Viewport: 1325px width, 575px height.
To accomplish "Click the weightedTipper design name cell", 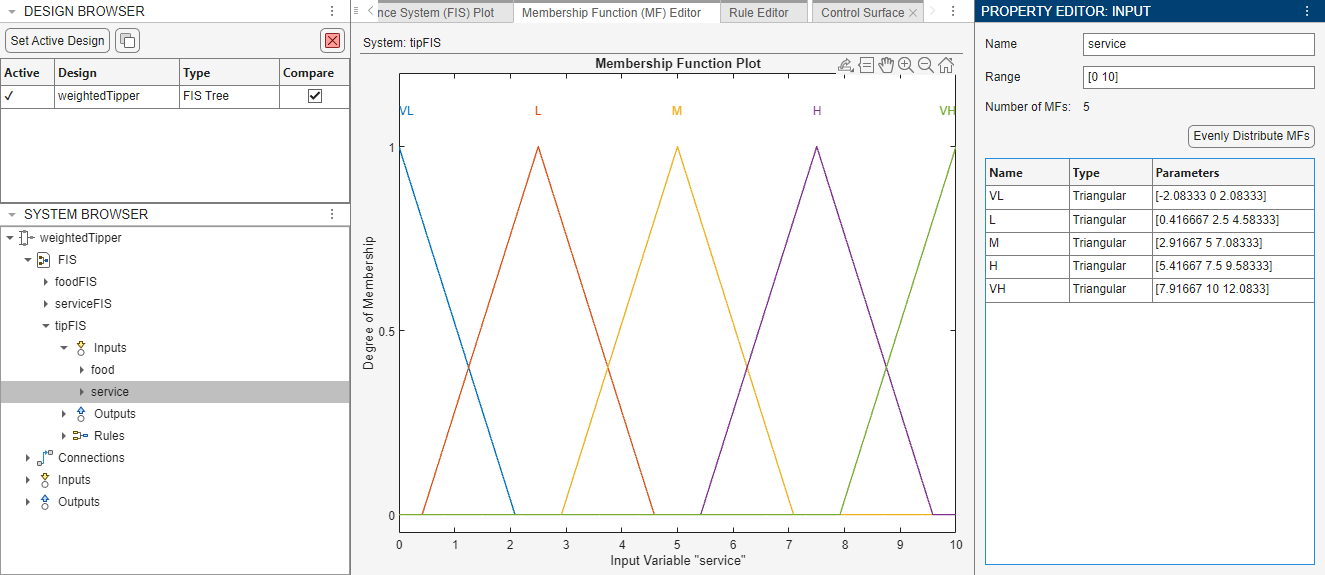I will (117, 96).
